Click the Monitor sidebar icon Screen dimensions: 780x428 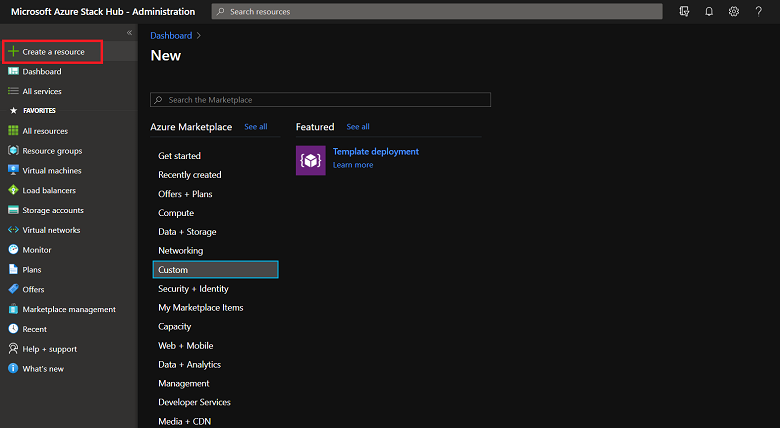pos(13,250)
